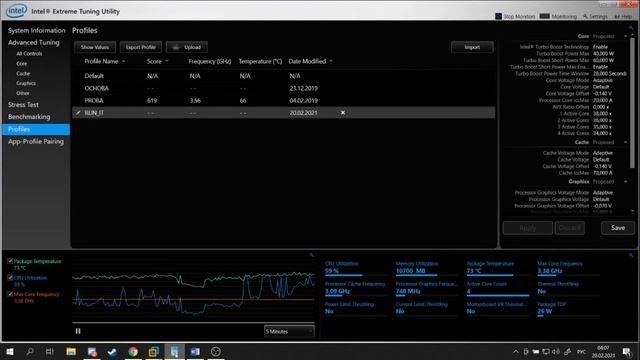Select the RUN_IT profile name

tap(94, 113)
